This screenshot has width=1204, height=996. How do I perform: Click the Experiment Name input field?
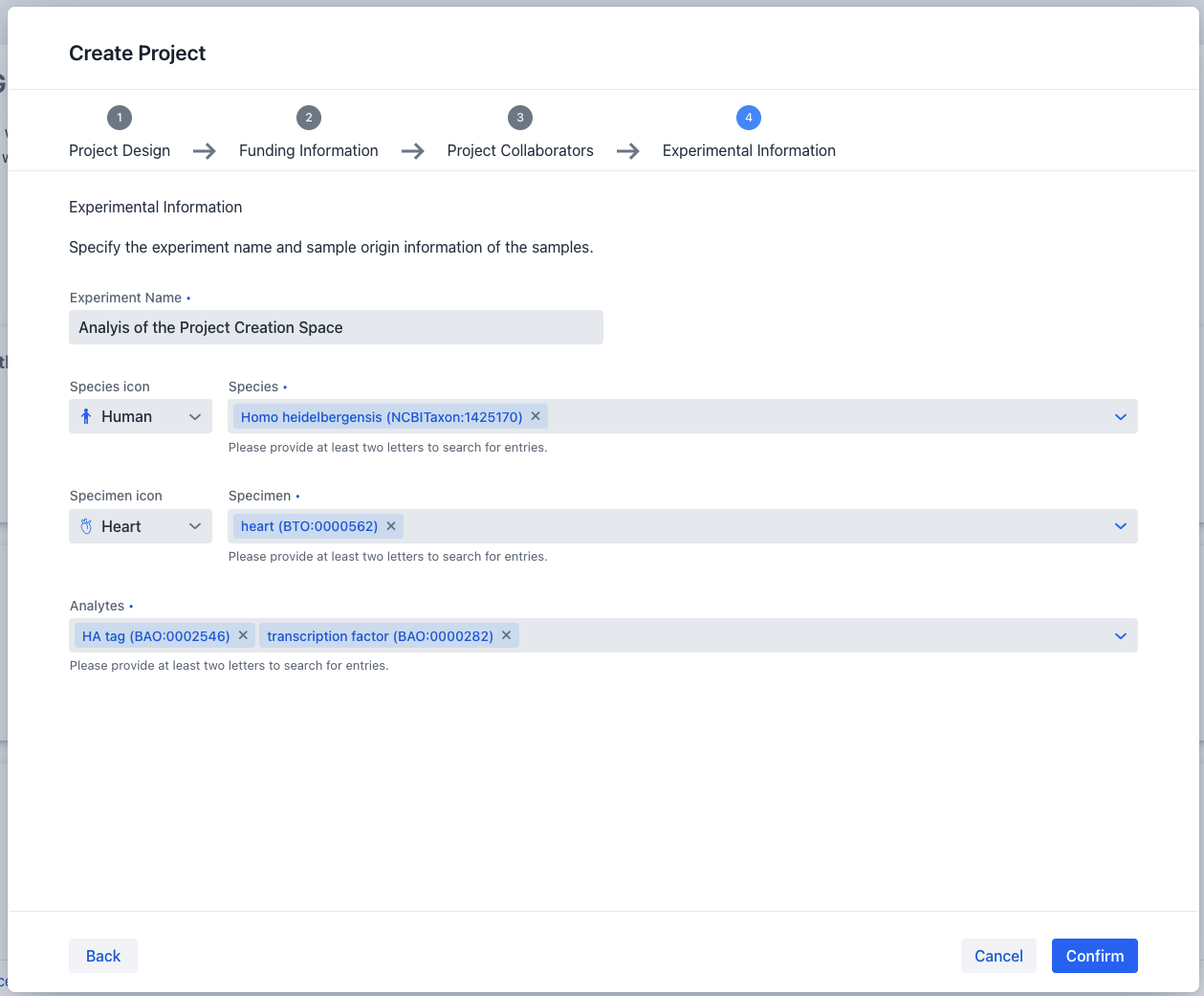click(x=336, y=327)
